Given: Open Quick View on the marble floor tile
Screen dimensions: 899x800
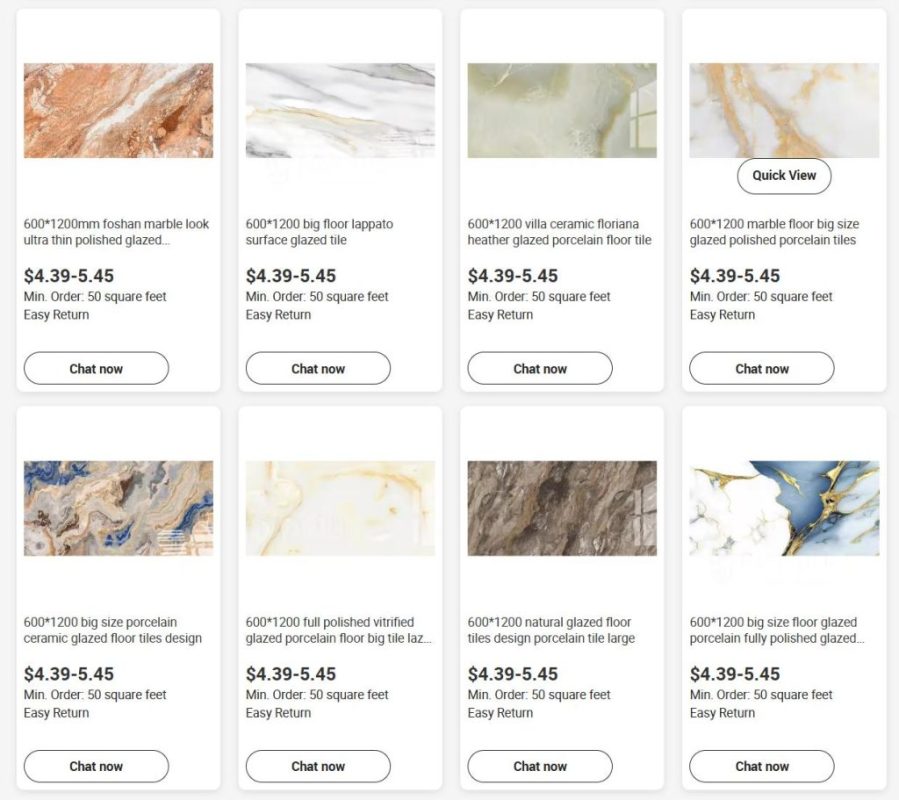Looking at the screenshot, I should pyautogui.click(x=784, y=176).
